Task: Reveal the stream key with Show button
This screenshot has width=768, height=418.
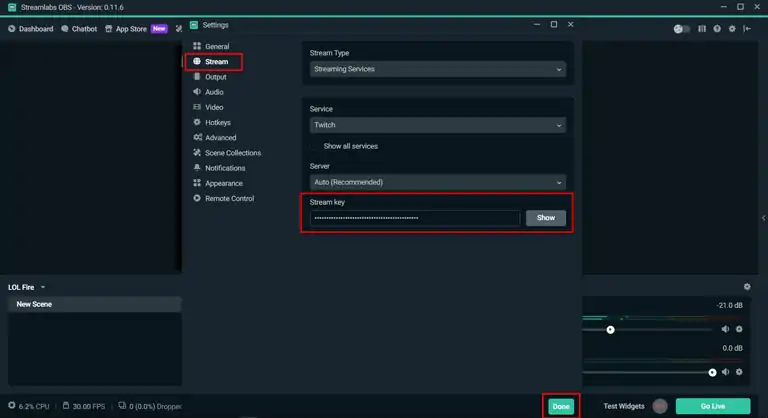Action: (546, 218)
